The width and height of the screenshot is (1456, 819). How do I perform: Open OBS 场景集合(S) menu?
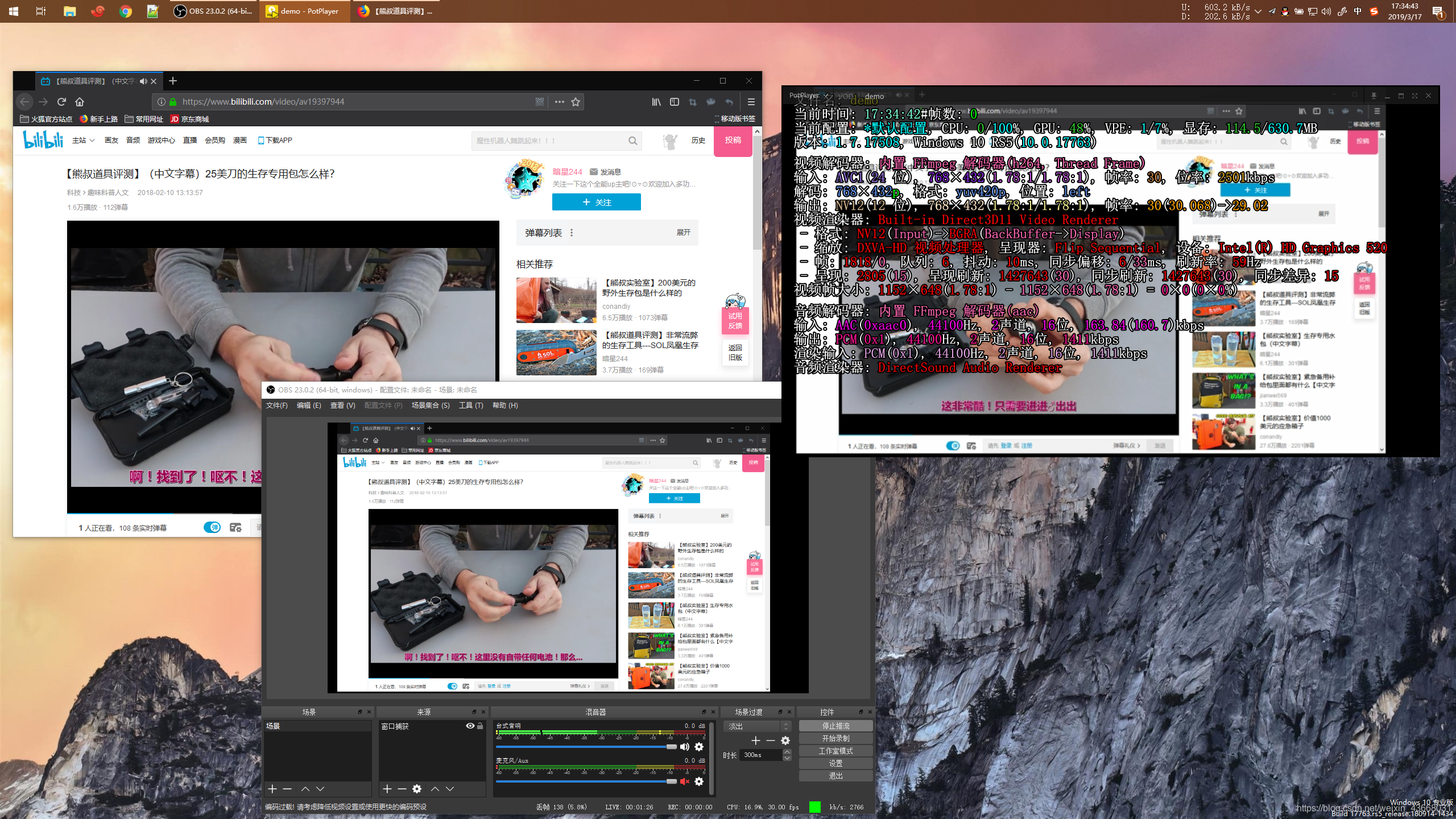431,406
